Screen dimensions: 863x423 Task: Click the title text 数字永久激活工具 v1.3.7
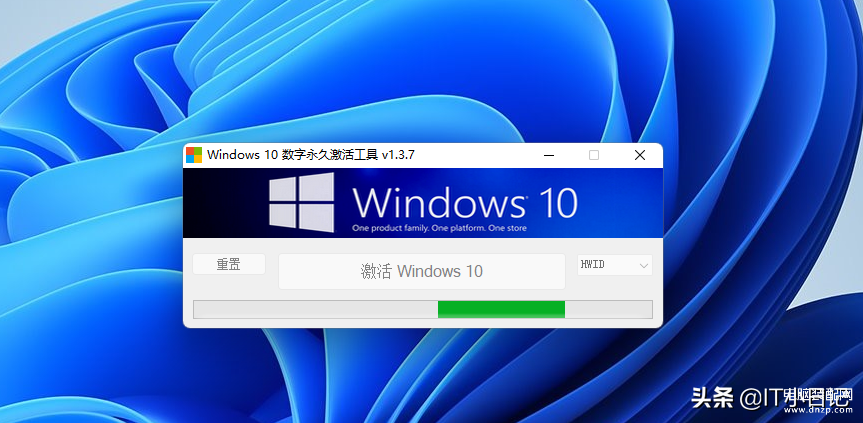coord(348,155)
